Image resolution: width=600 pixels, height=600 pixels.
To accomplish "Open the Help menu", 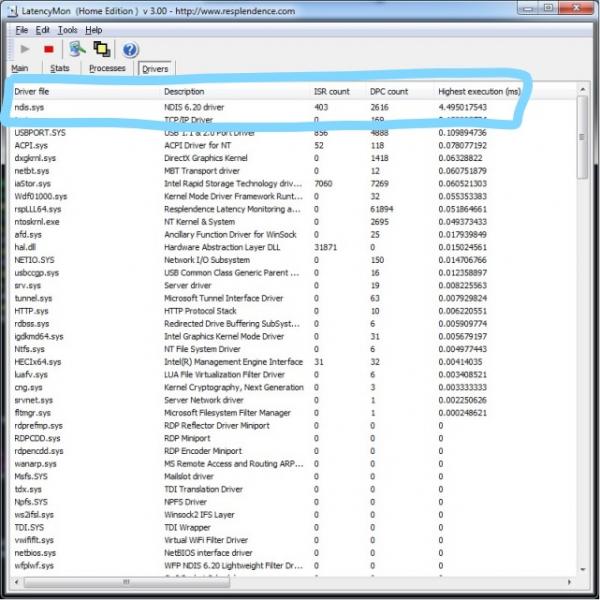I will [93, 30].
